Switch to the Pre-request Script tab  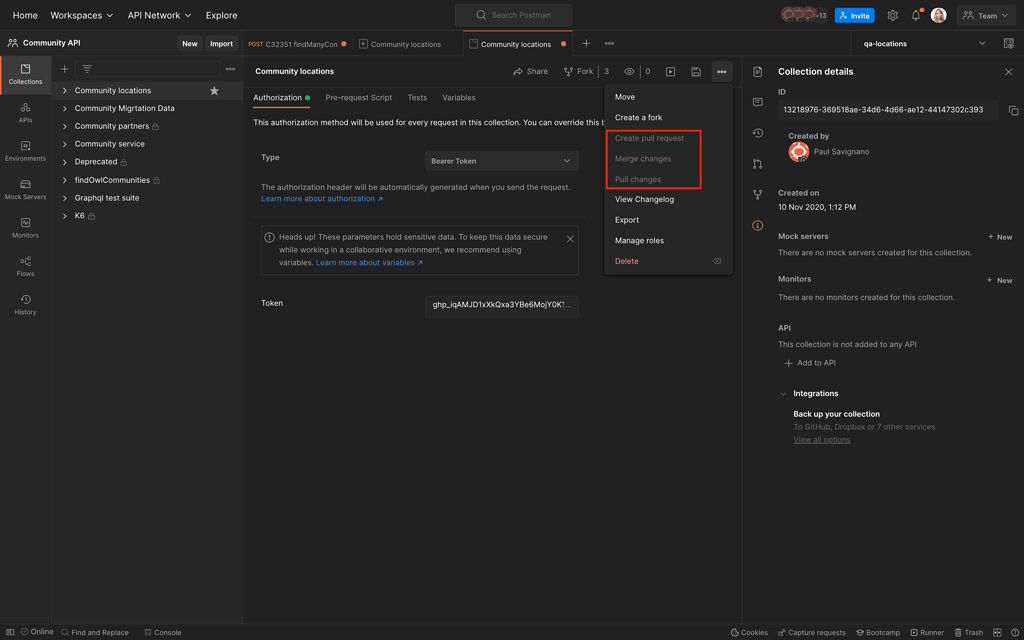358,98
